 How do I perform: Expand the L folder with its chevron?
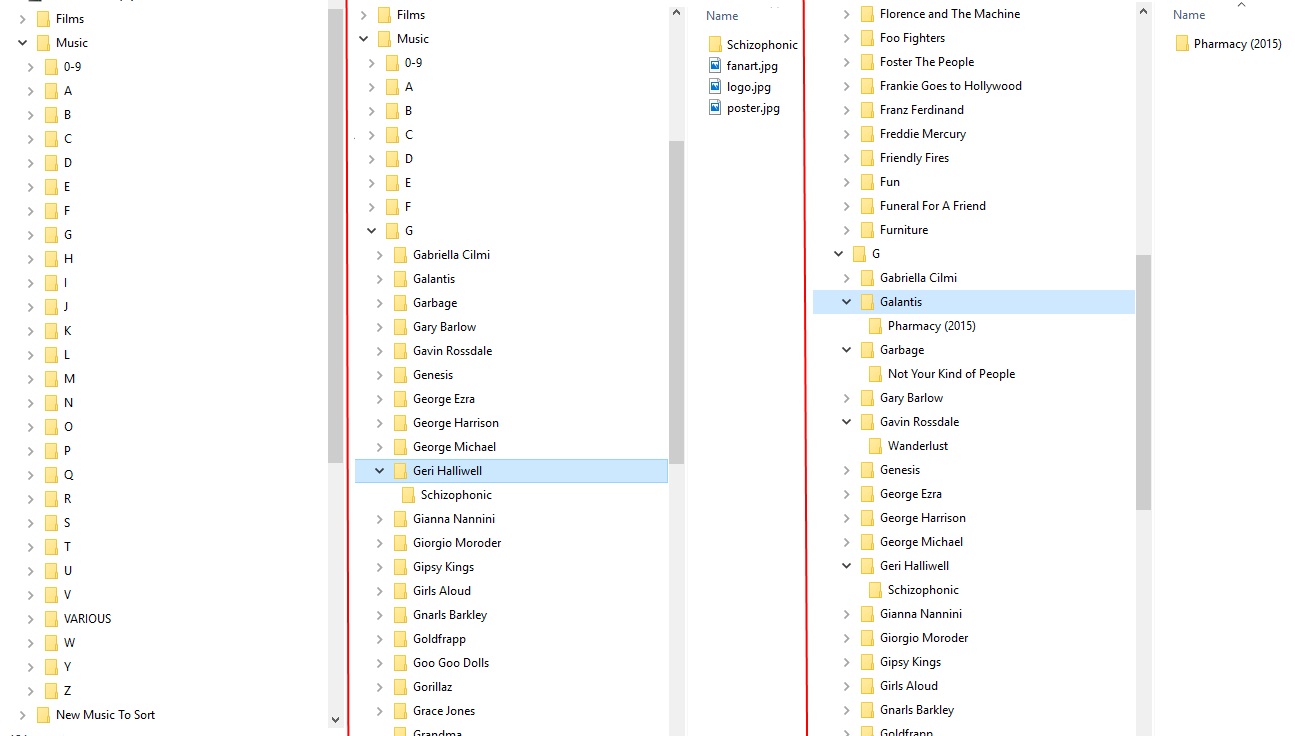click(x=30, y=355)
